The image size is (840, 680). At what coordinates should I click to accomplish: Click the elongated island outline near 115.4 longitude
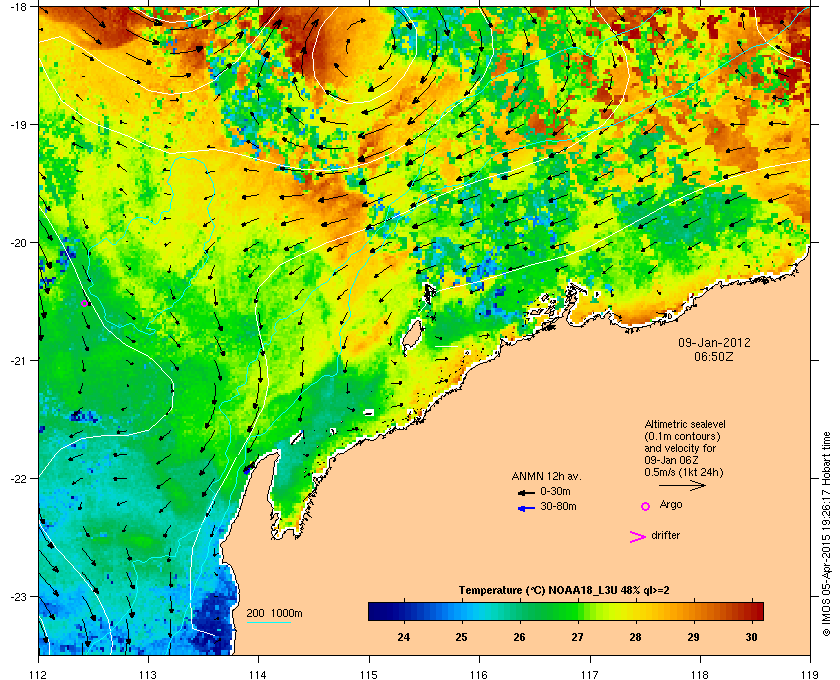[x=411, y=338]
